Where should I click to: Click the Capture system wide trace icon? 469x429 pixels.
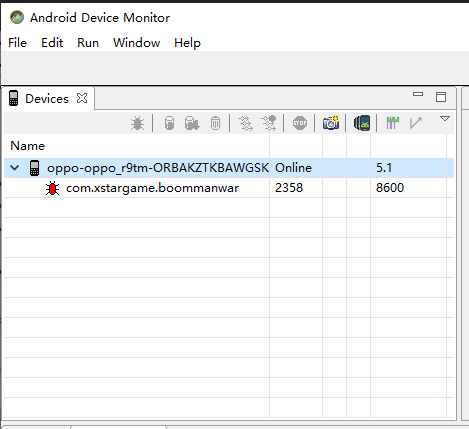[392, 123]
